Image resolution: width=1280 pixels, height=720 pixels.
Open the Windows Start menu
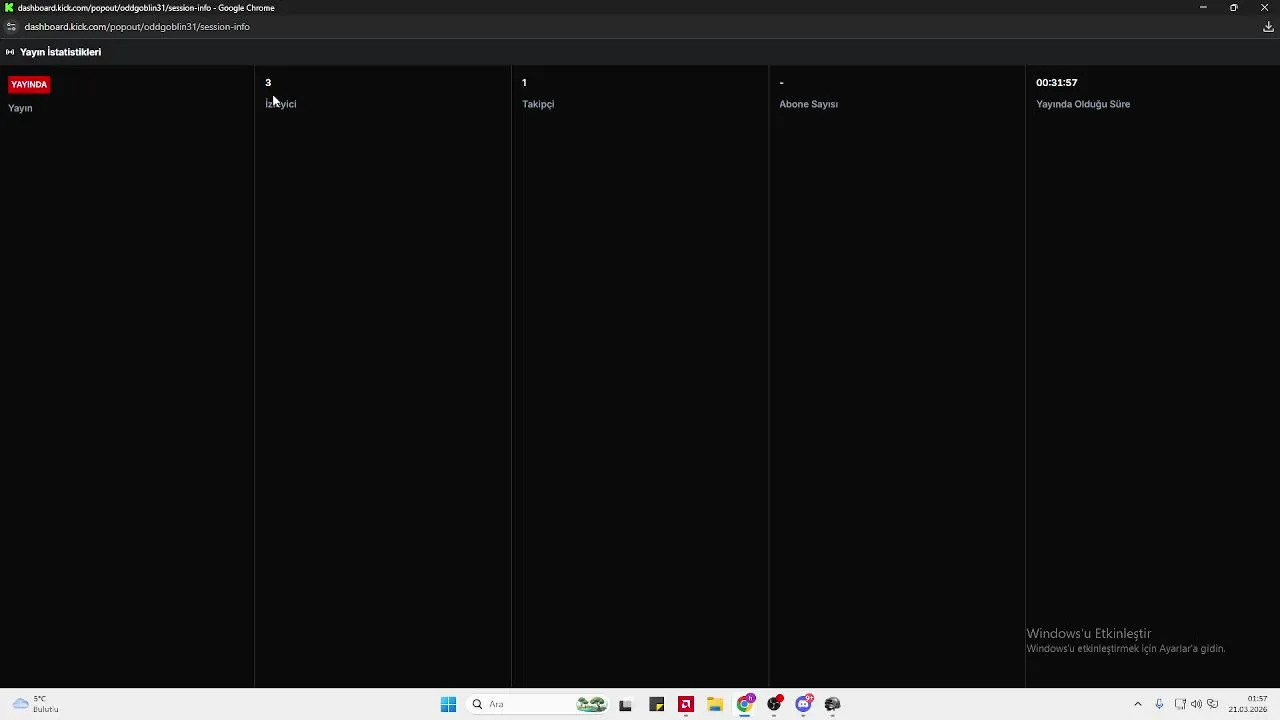(x=448, y=704)
